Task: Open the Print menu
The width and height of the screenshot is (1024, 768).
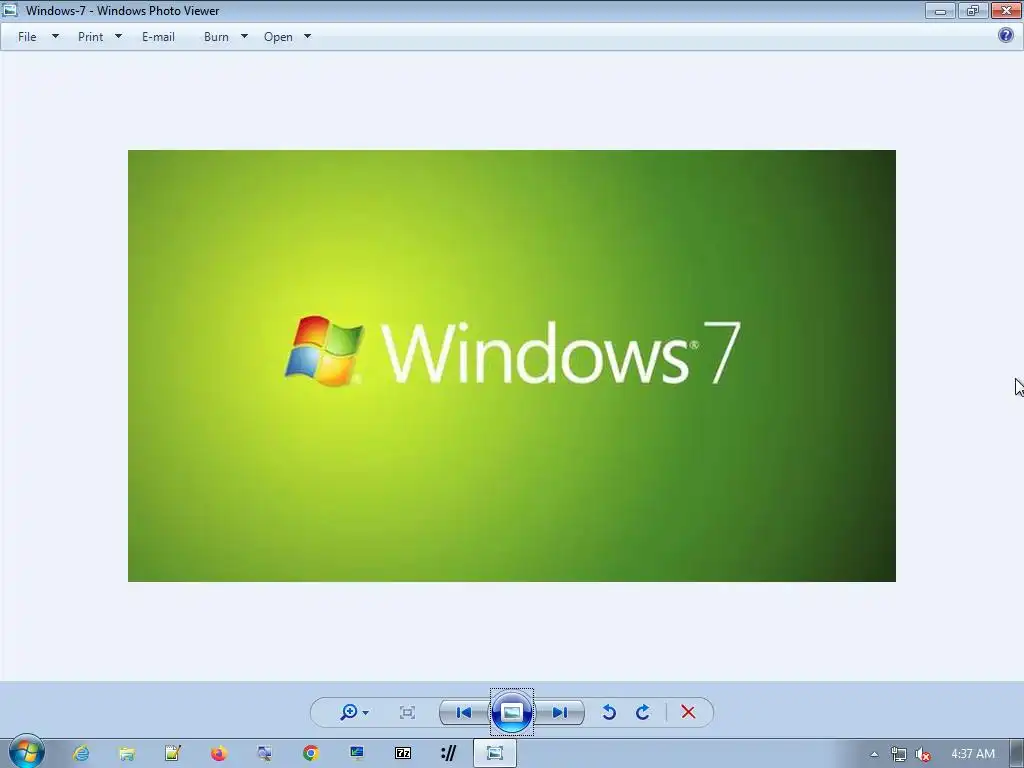Action: [x=90, y=37]
